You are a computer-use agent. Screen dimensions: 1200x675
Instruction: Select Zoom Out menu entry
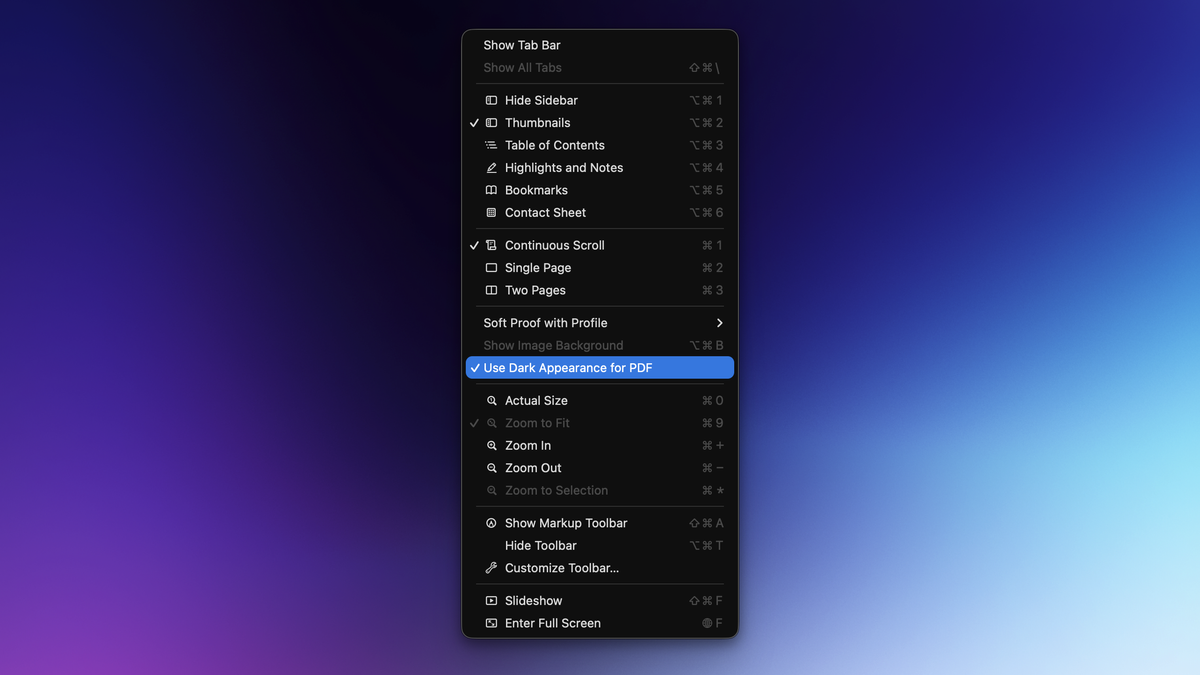[533, 468]
